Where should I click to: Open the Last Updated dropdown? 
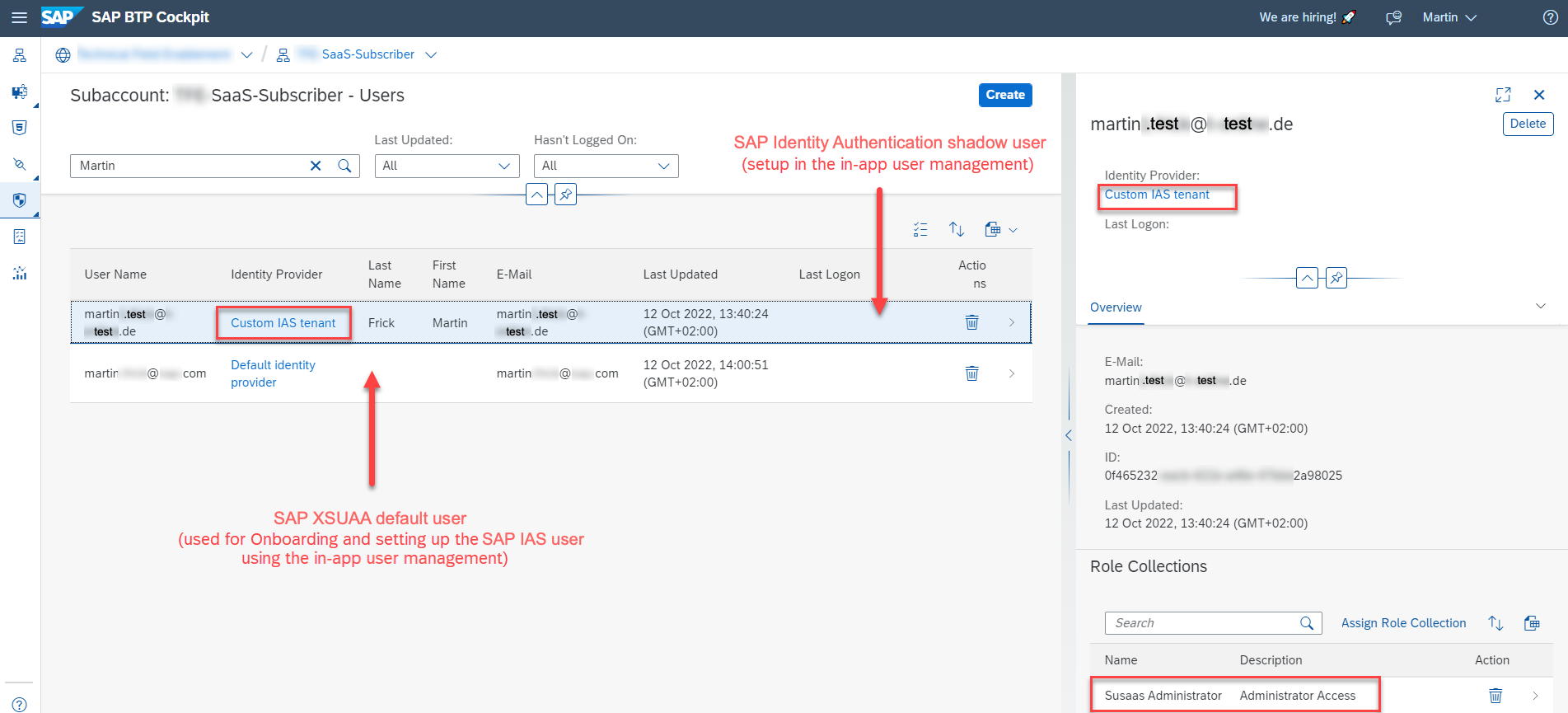pyautogui.click(x=447, y=166)
